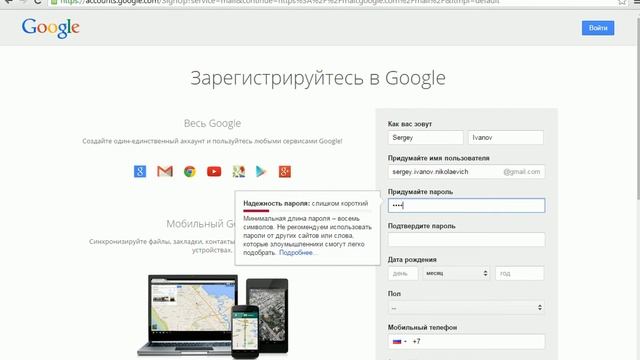Click the Дата рождения label
Image resolution: width=640 pixels, height=360 pixels.
pyautogui.click(x=412, y=260)
